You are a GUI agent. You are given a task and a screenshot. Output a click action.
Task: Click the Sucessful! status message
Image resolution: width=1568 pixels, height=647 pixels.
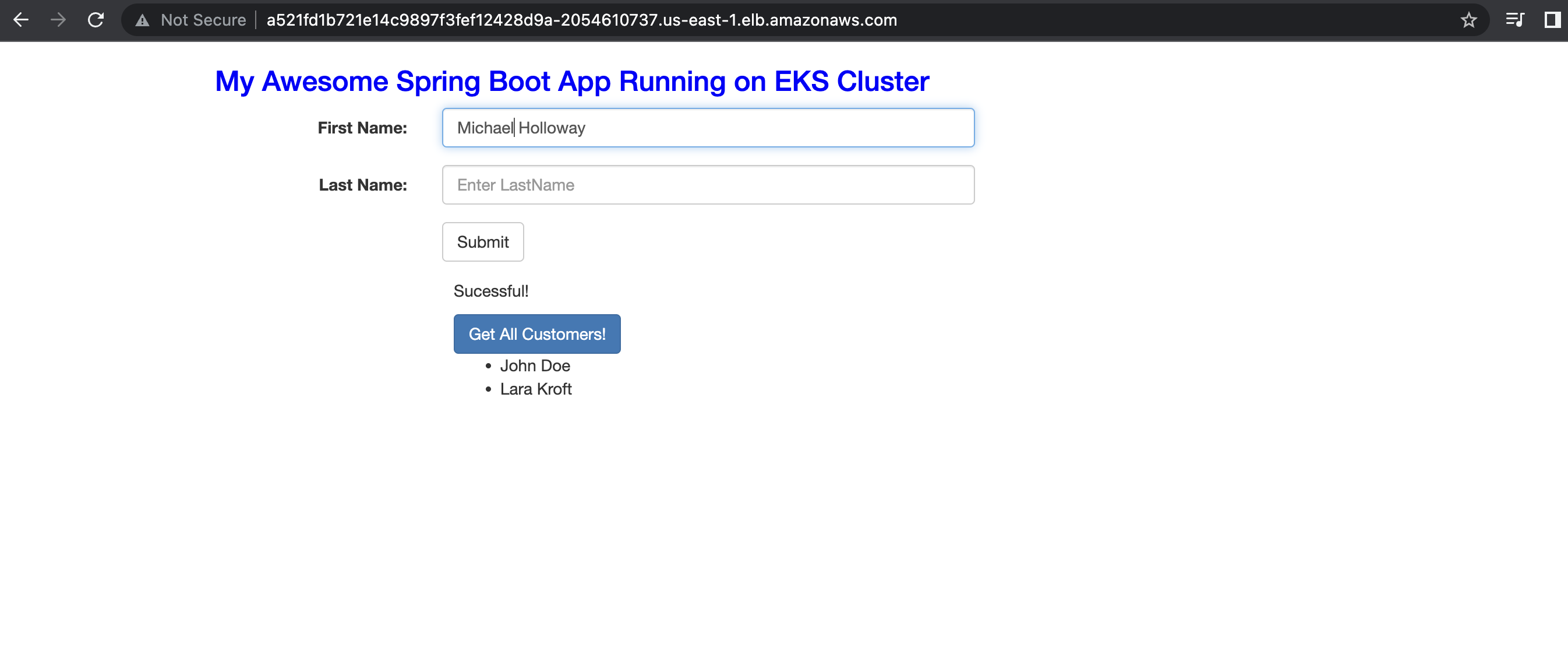coord(490,291)
